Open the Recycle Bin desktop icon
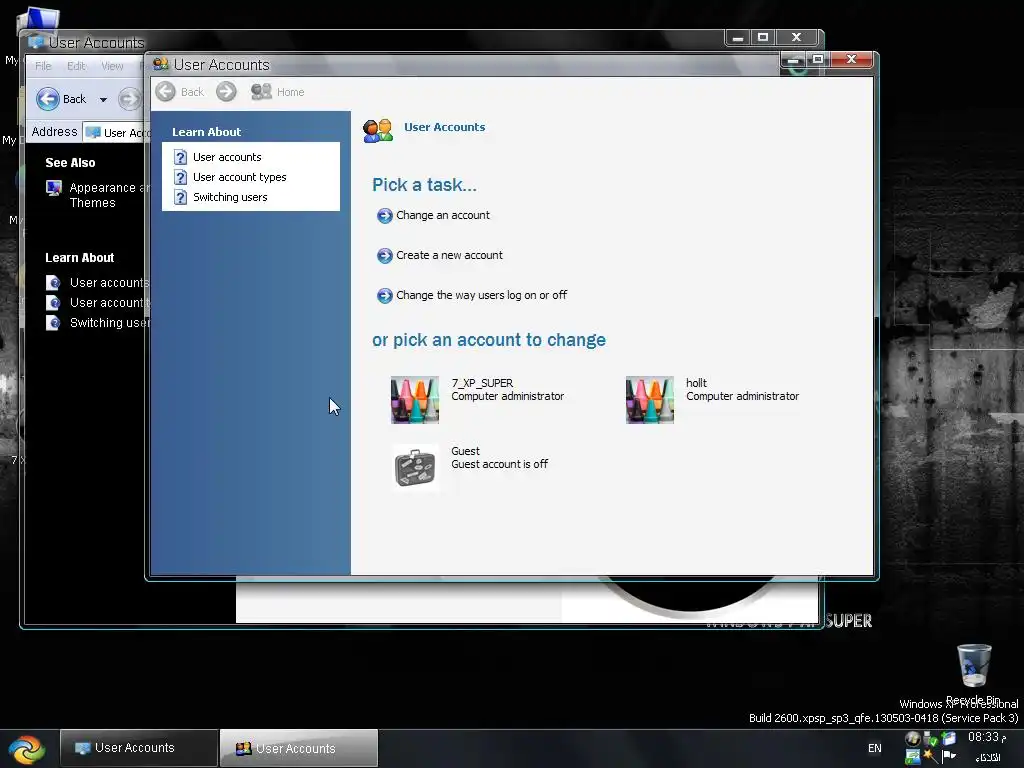 [974, 665]
